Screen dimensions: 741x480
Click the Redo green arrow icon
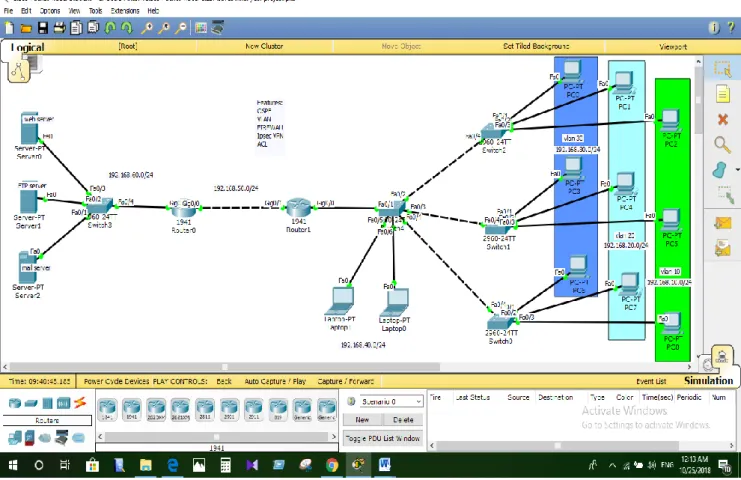[127, 28]
